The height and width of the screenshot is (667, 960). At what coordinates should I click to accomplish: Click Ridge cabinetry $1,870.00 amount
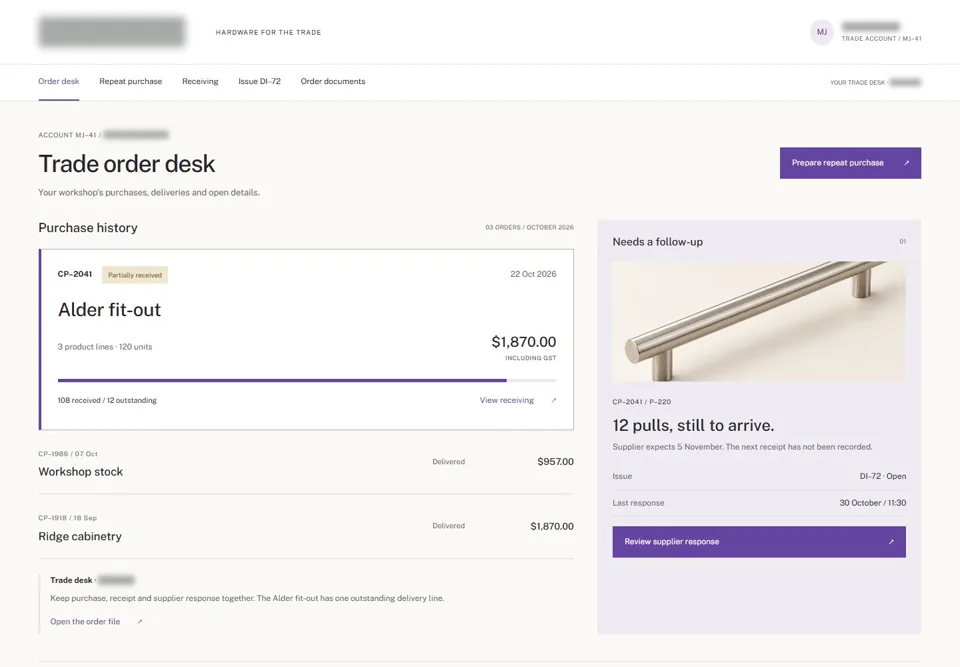[x=552, y=526]
